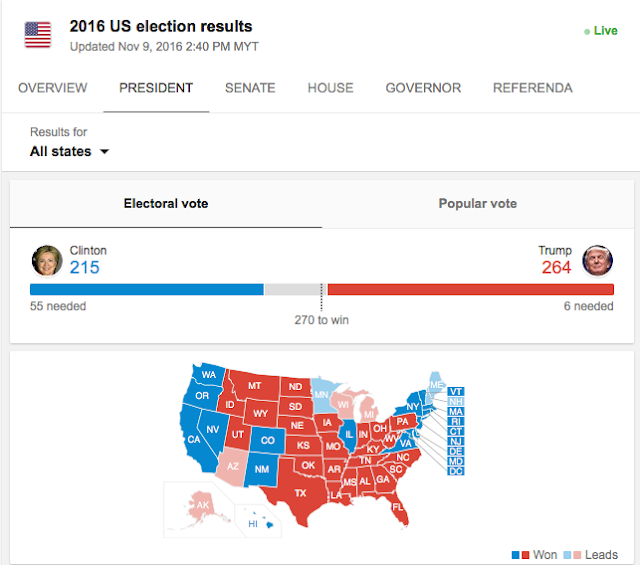Go to the OVERVIEW tab
Image resolution: width=640 pixels, height=565 pixels.
53,88
